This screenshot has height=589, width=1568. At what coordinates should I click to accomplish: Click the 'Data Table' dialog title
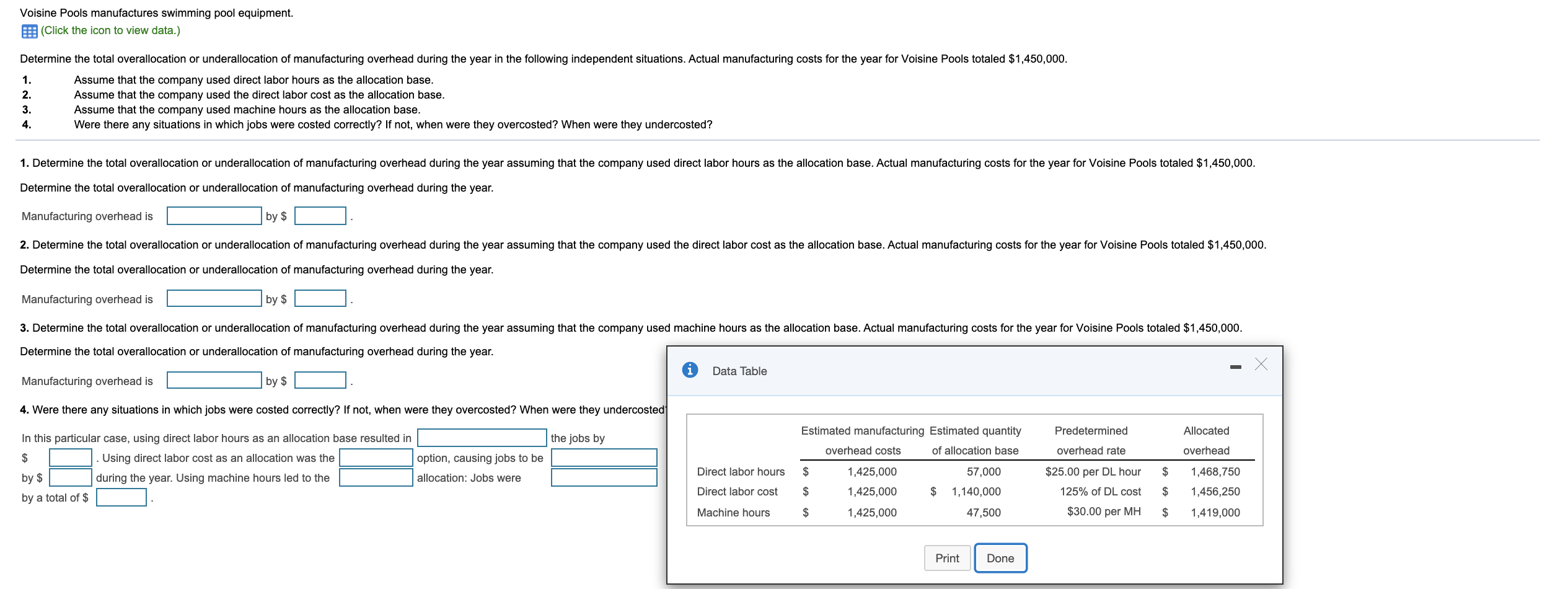pos(739,371)
